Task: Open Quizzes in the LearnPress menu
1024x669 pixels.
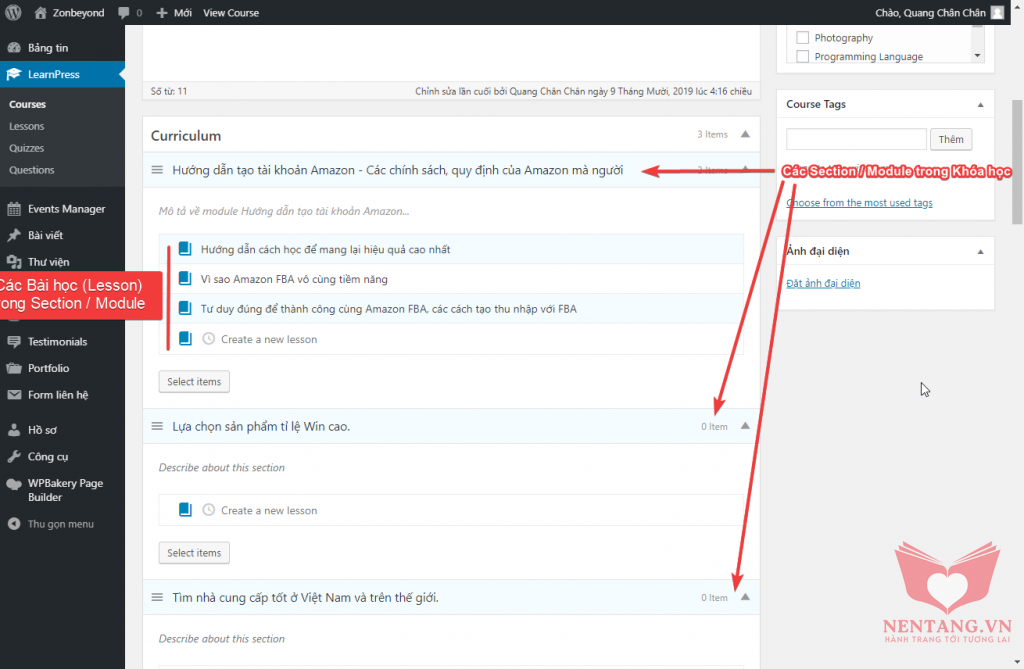Action: tap(27, 148)
